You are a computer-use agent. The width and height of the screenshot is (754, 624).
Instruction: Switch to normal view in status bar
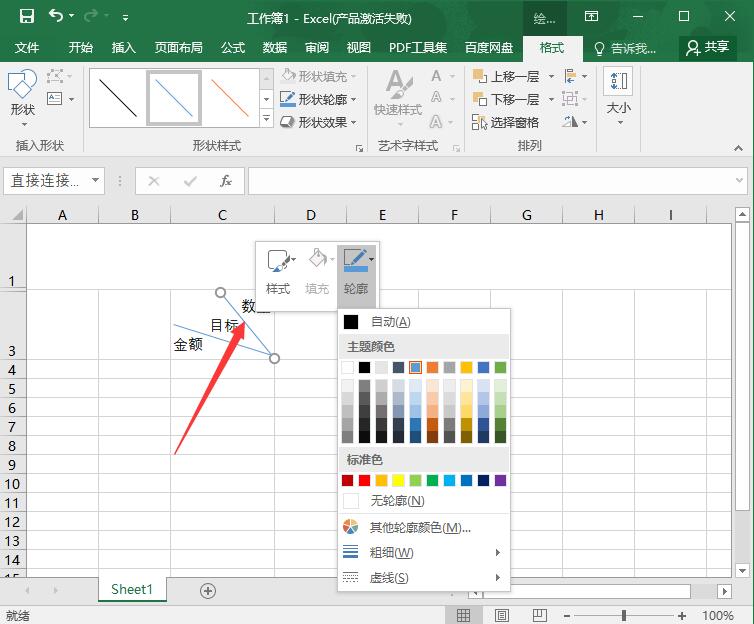464,616
